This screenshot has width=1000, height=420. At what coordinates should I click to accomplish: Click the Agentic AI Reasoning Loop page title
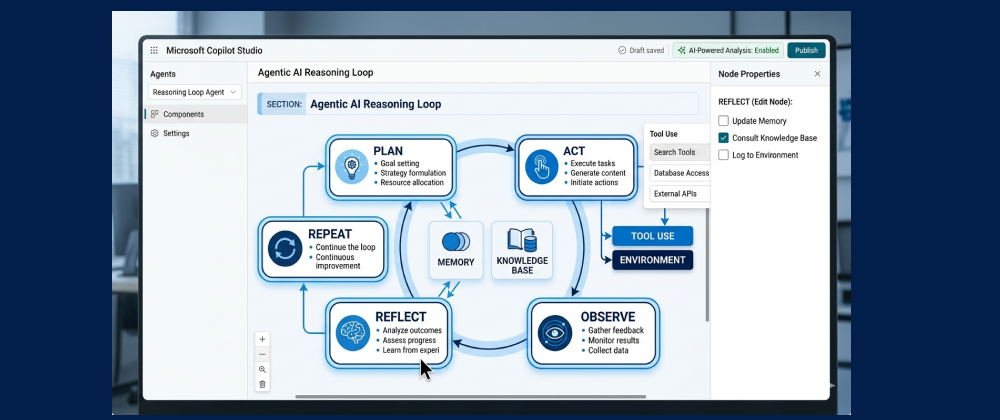coord(316,73)
